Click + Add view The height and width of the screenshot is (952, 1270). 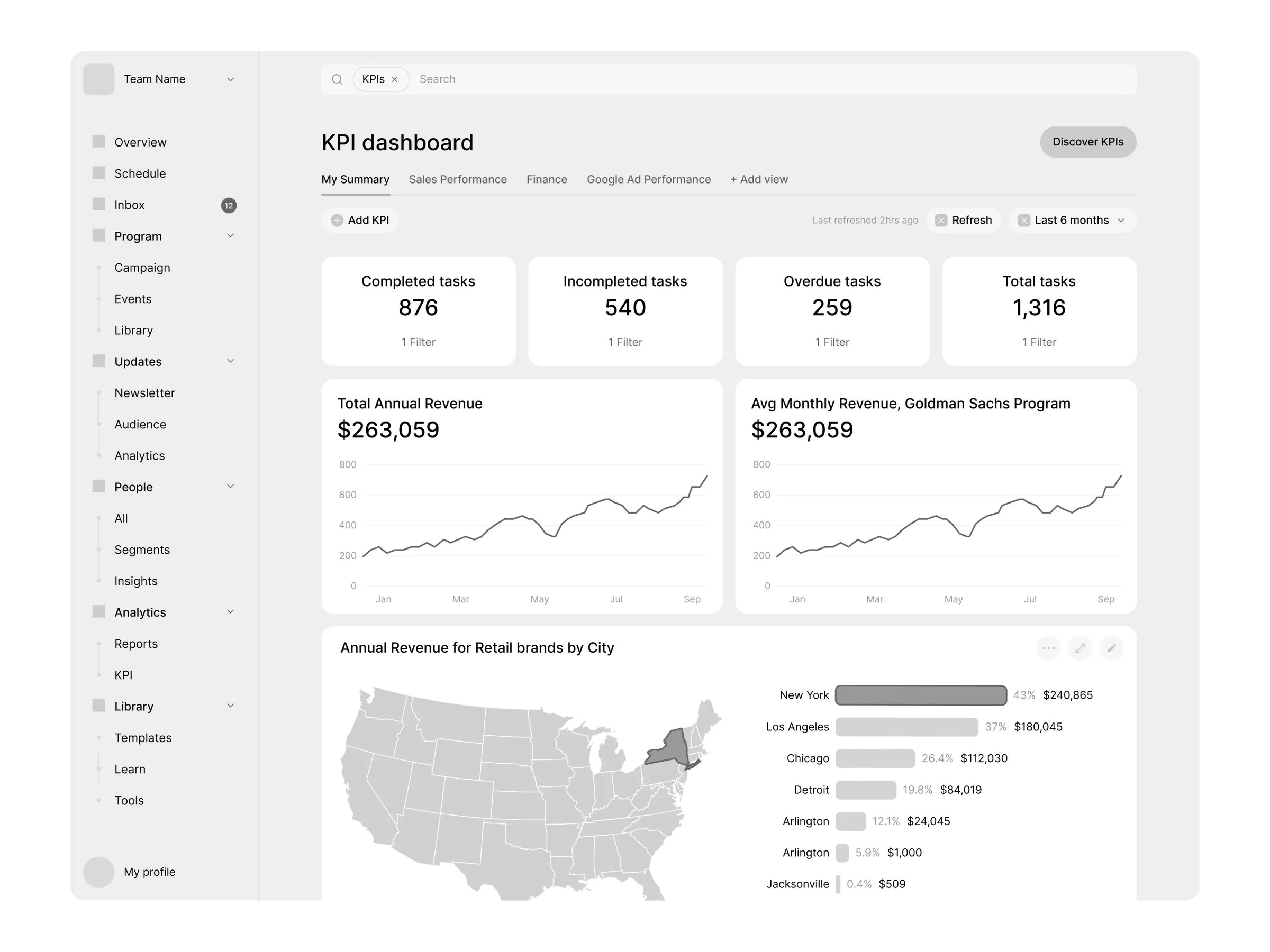pos(759,179)
